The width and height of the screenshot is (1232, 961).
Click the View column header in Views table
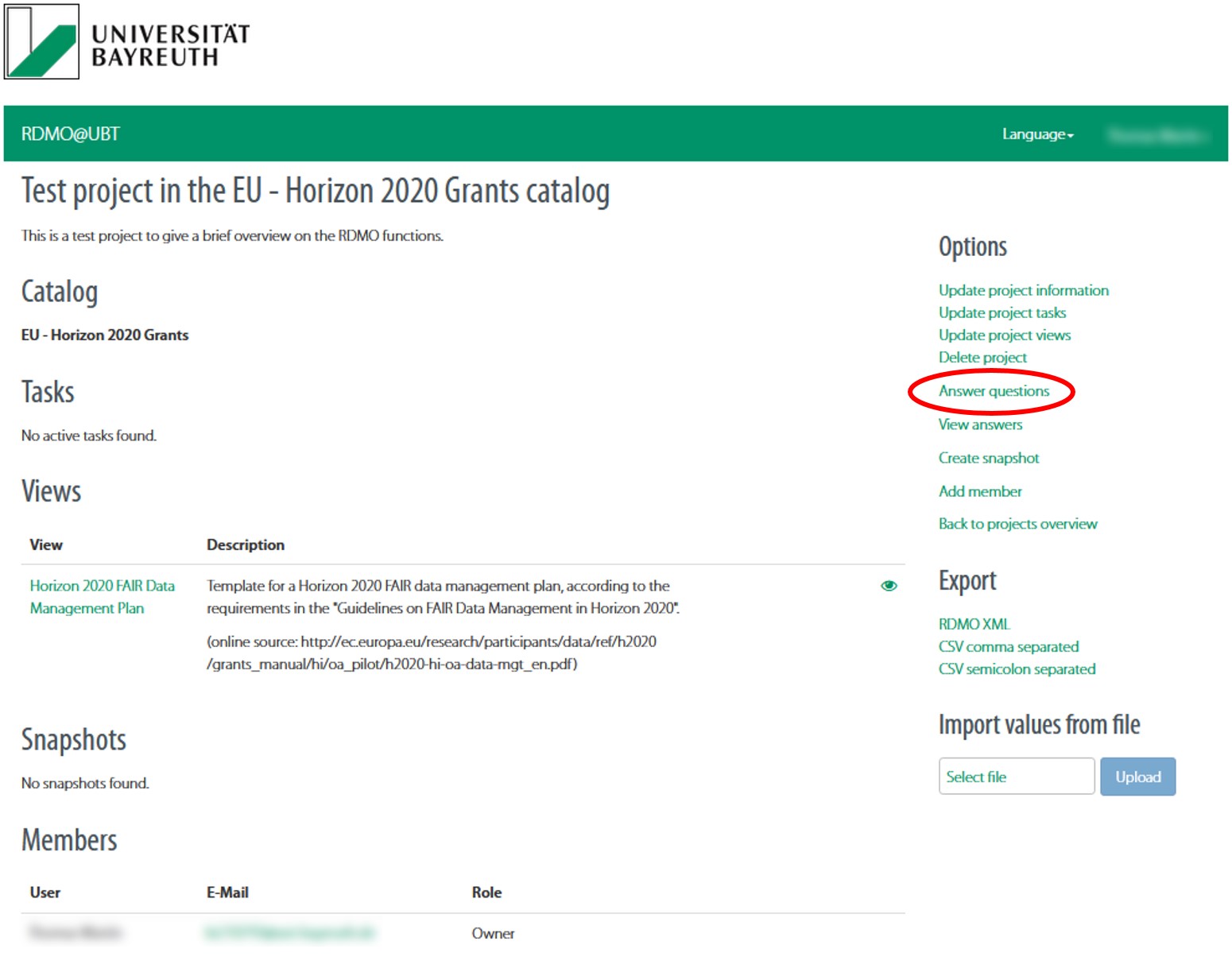[46, 544]
